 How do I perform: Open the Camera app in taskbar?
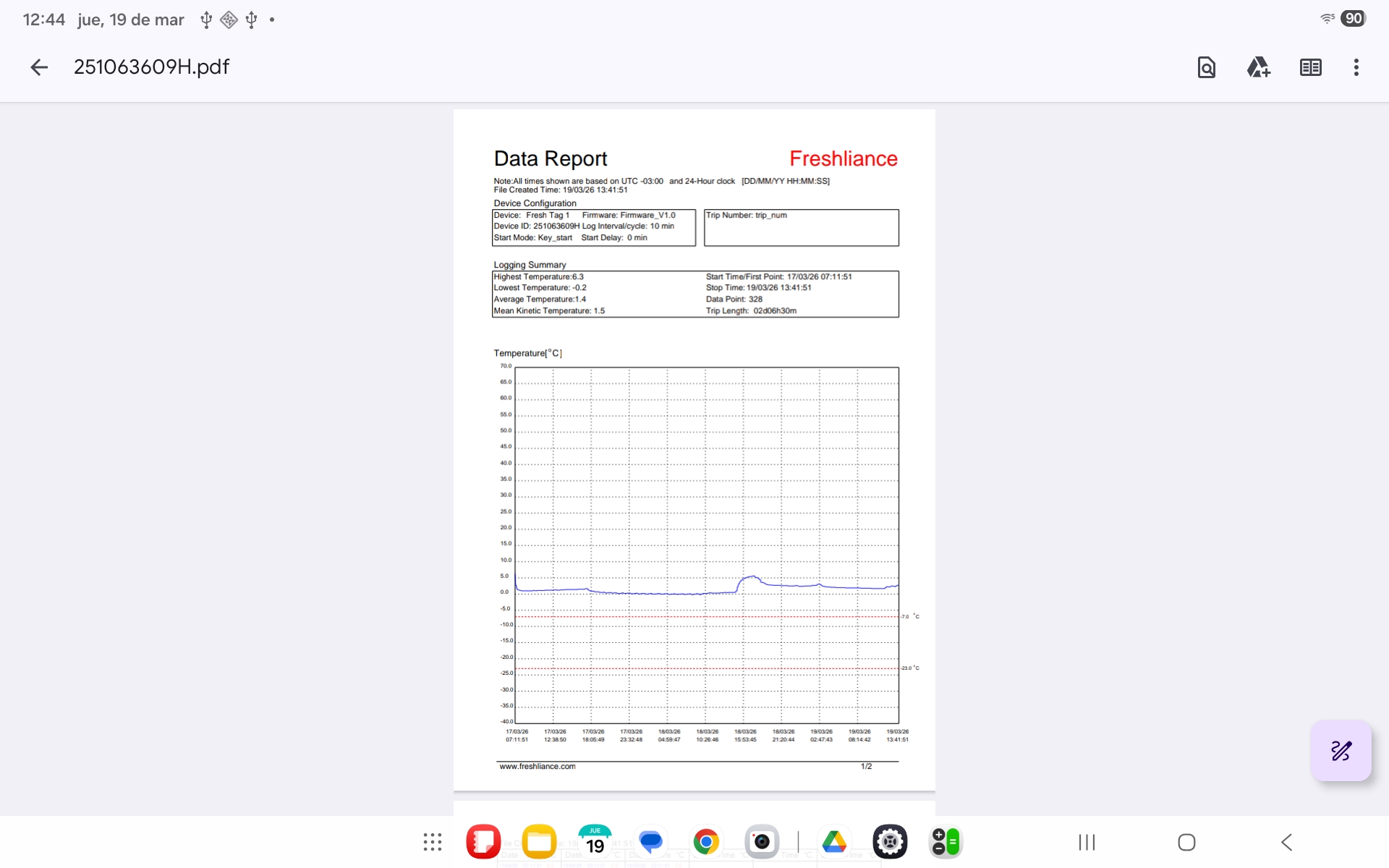point(762,842)
